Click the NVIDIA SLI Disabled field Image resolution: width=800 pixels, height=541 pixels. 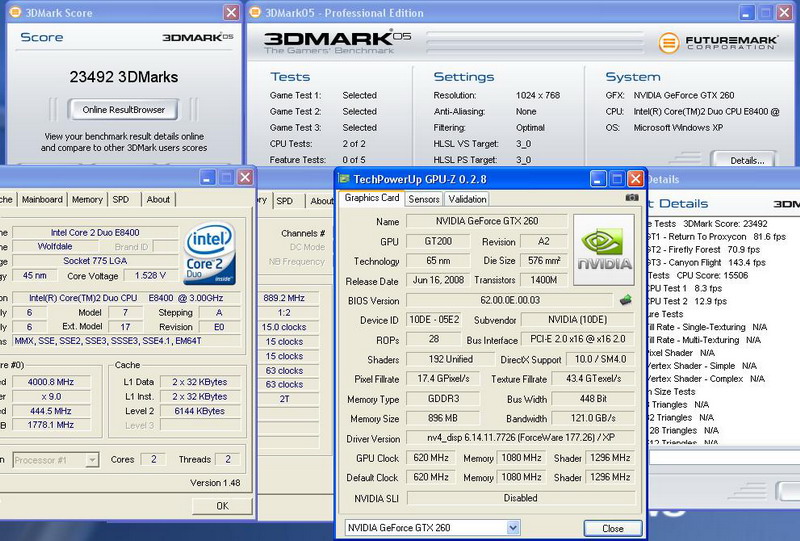point(520,498)
